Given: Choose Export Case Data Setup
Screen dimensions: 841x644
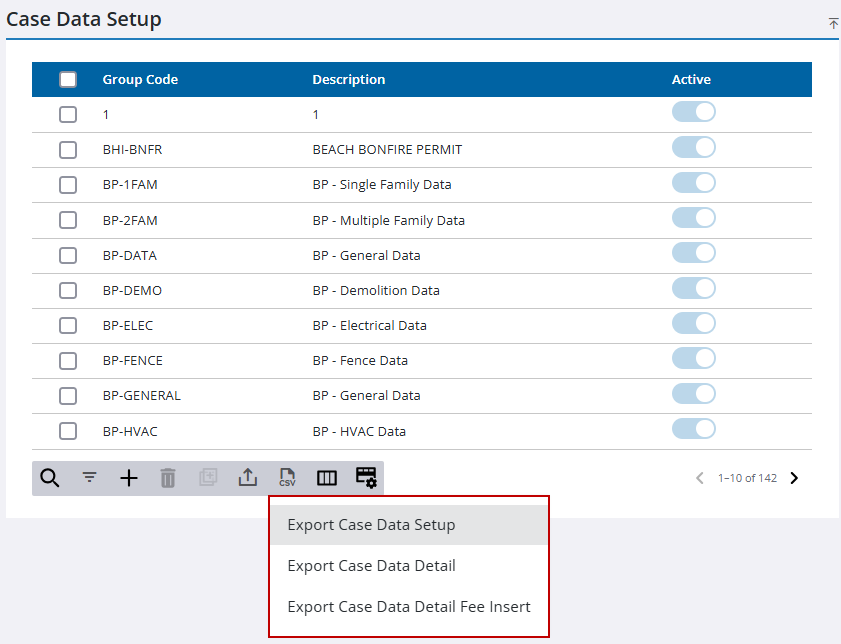Looking at the screenshot, I should pos(371,525).
